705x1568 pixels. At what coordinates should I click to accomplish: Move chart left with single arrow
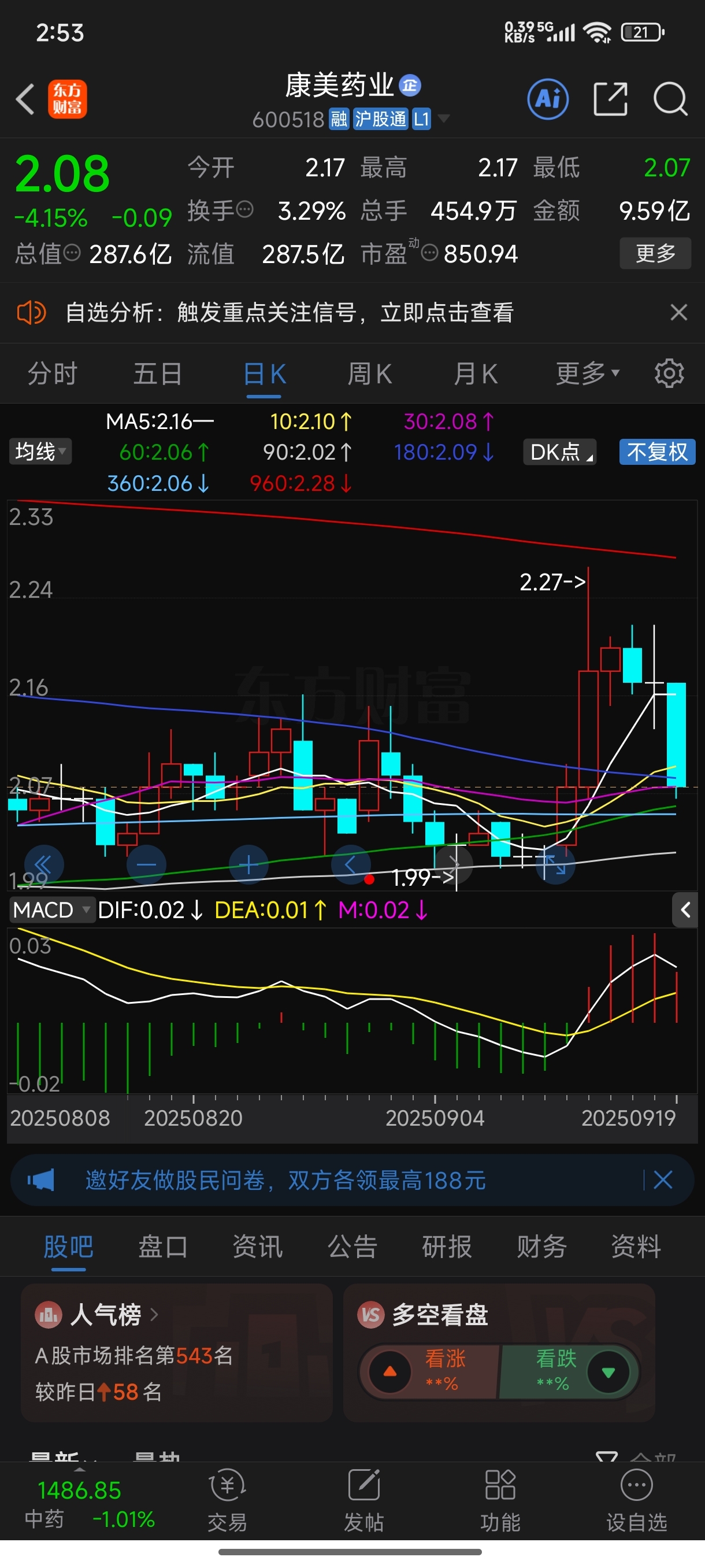(x=351, y=864)
